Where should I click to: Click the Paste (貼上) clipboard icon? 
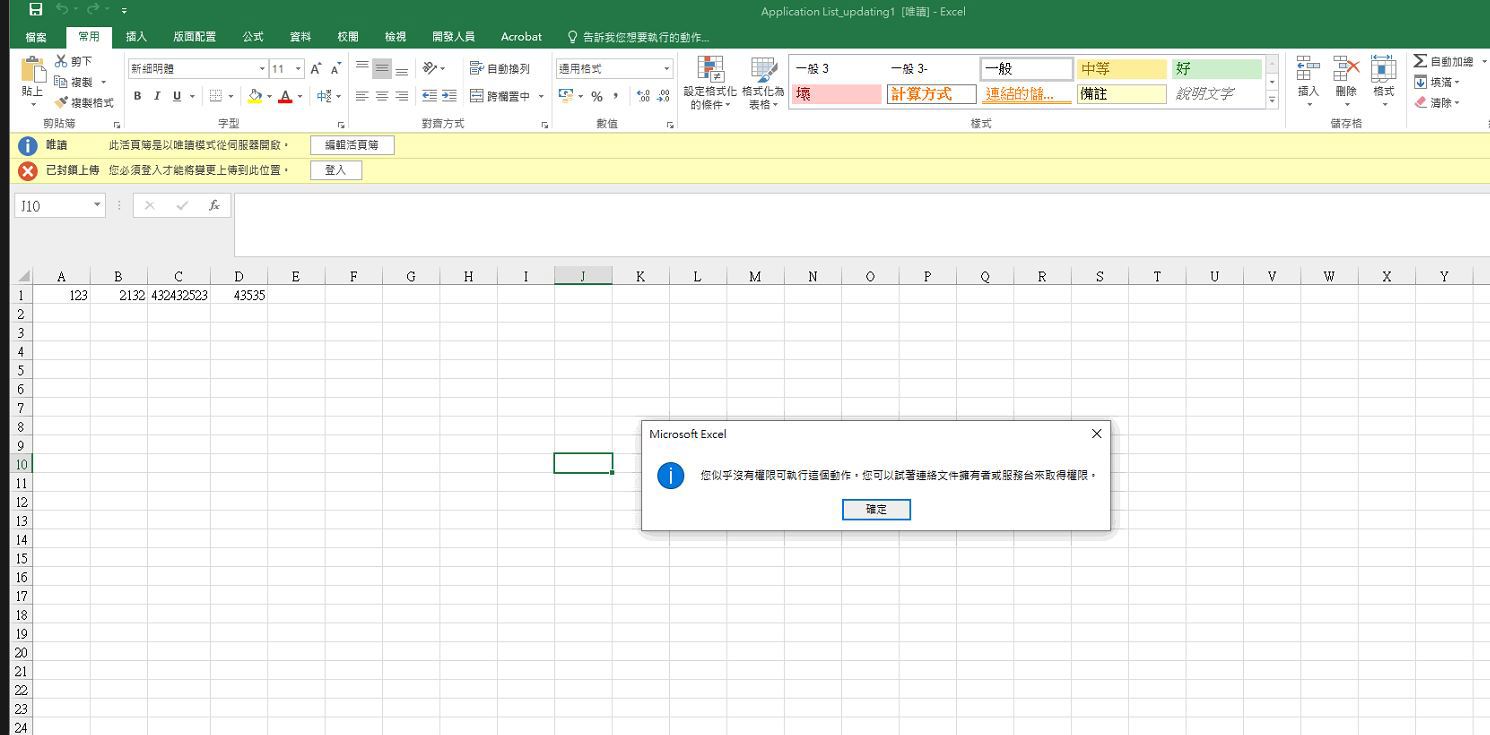pos(32,69)
